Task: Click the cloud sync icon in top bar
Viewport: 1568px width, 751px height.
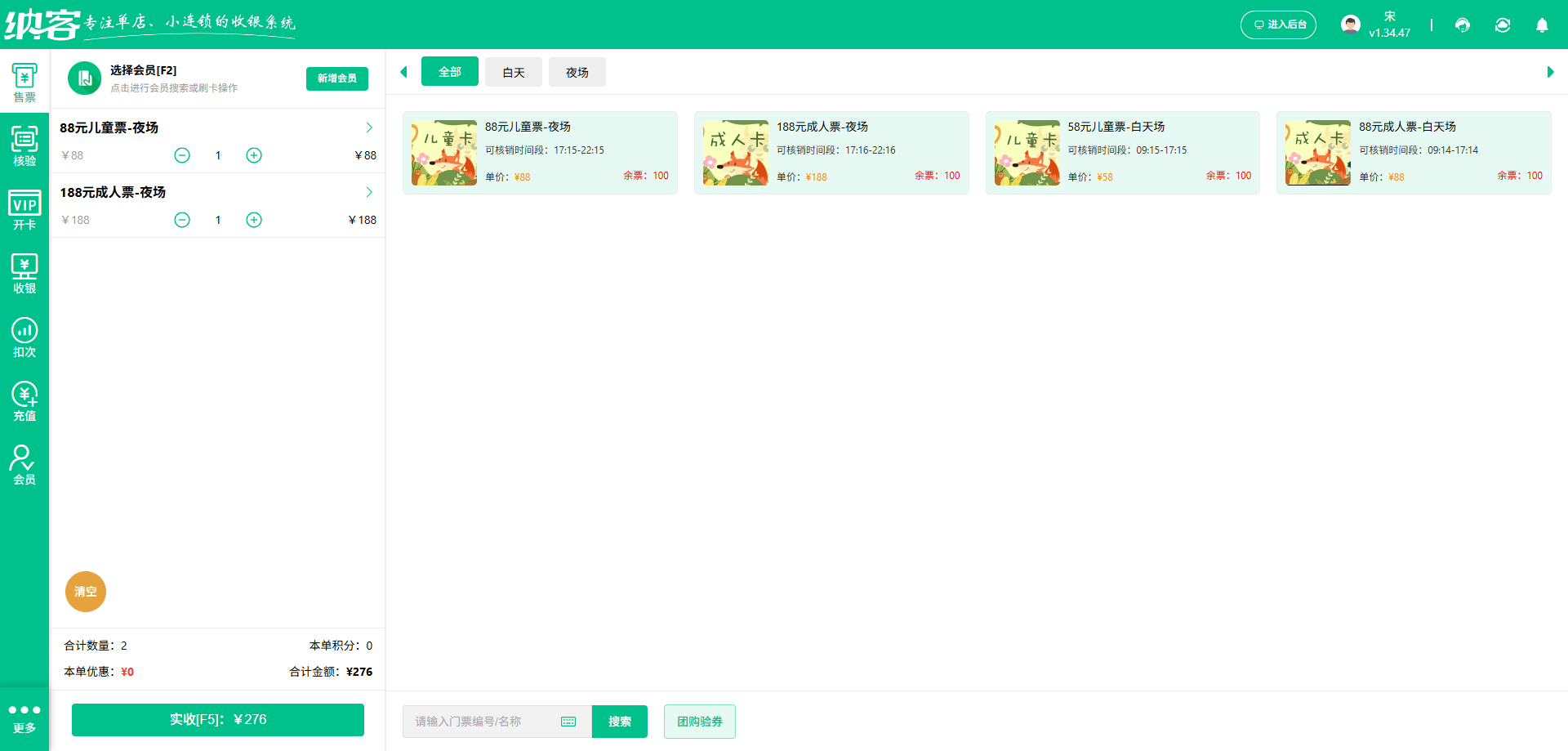Action: point(1503,25)
